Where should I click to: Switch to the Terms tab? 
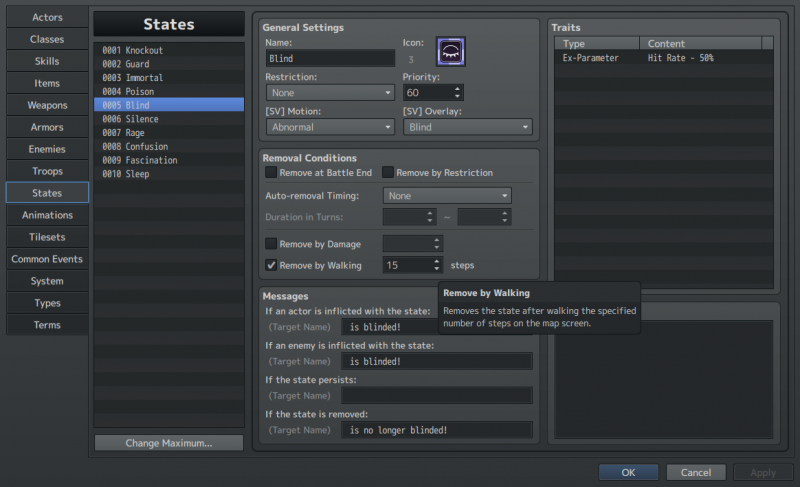tap(47, 324)
